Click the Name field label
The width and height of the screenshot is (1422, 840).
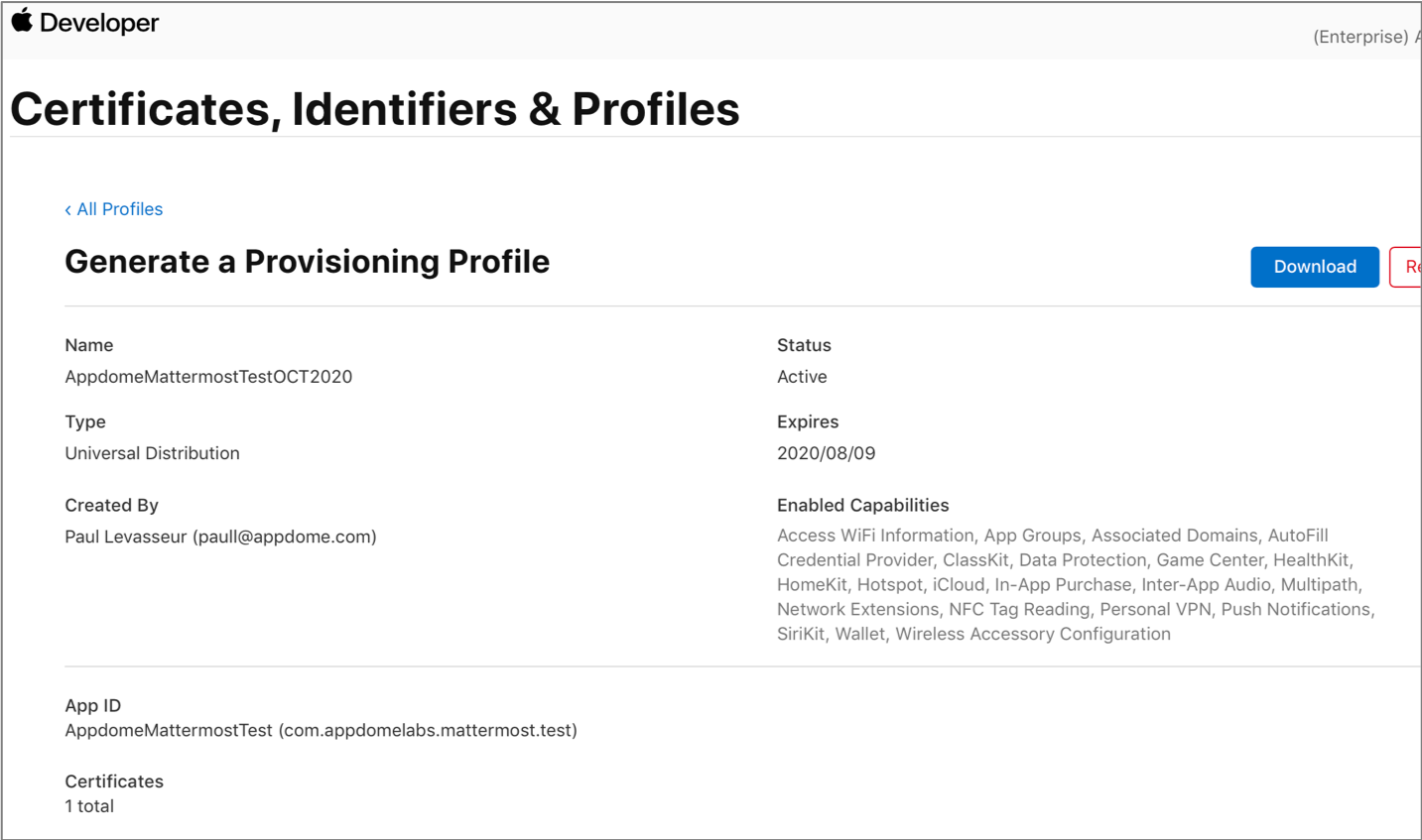[89, 345]
